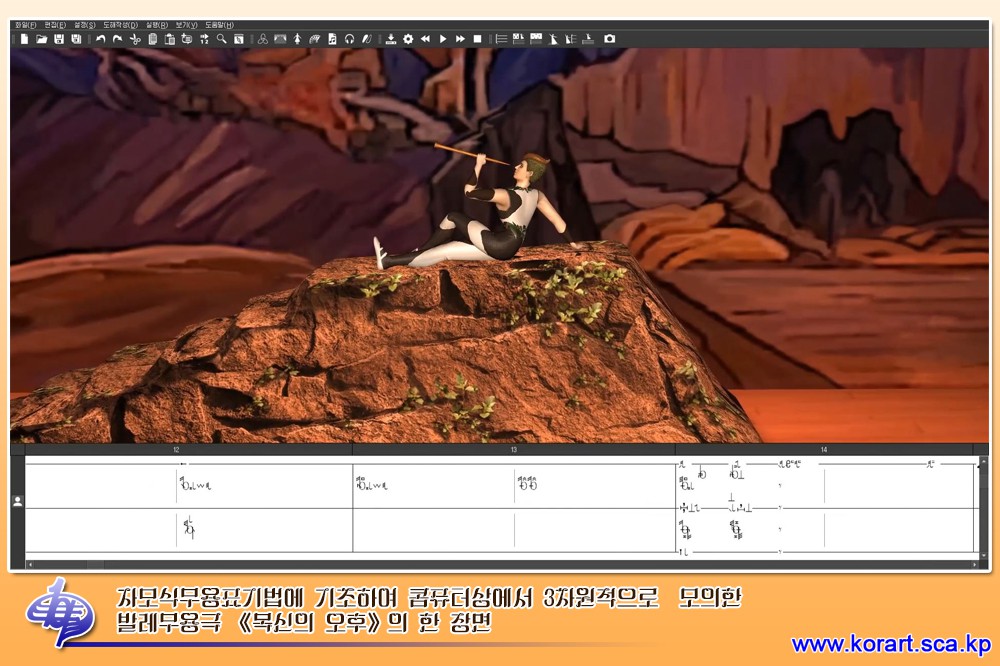1000x666 pixels.
Task: Capture a screenshot with the camera icon
Action: pos(610,39)
